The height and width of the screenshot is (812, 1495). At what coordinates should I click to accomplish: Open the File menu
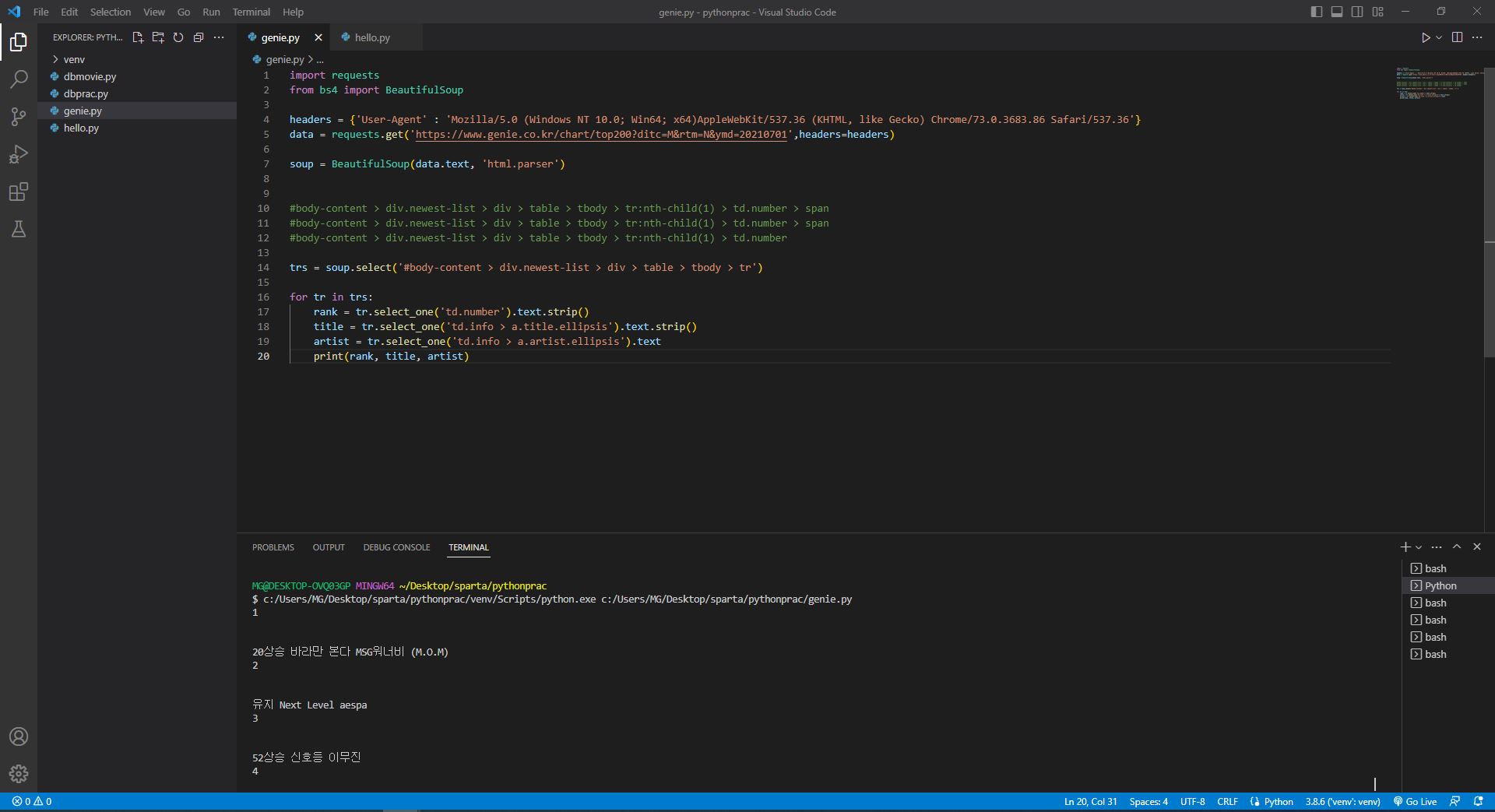(41, 12)
